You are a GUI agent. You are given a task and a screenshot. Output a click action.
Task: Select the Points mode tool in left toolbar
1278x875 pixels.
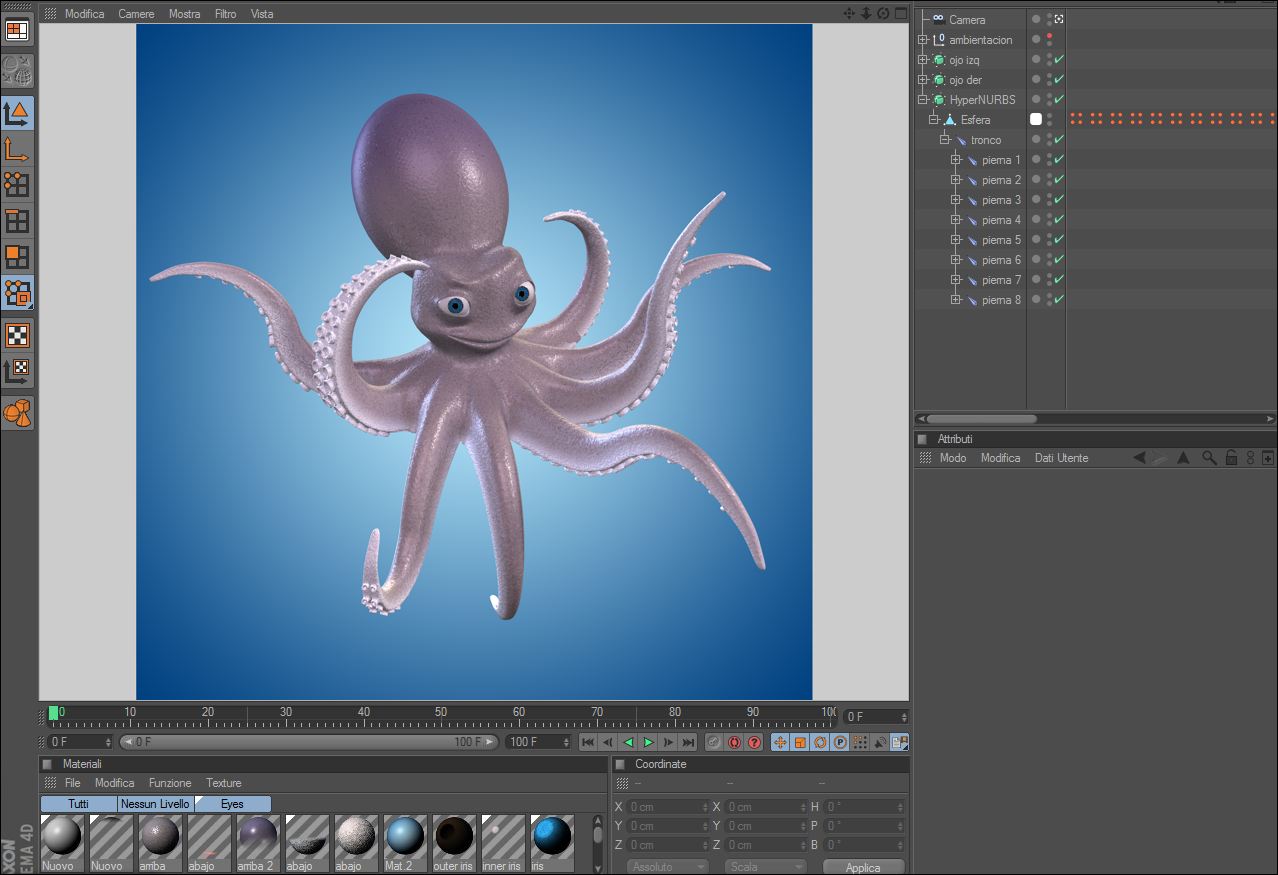(17, 184)
